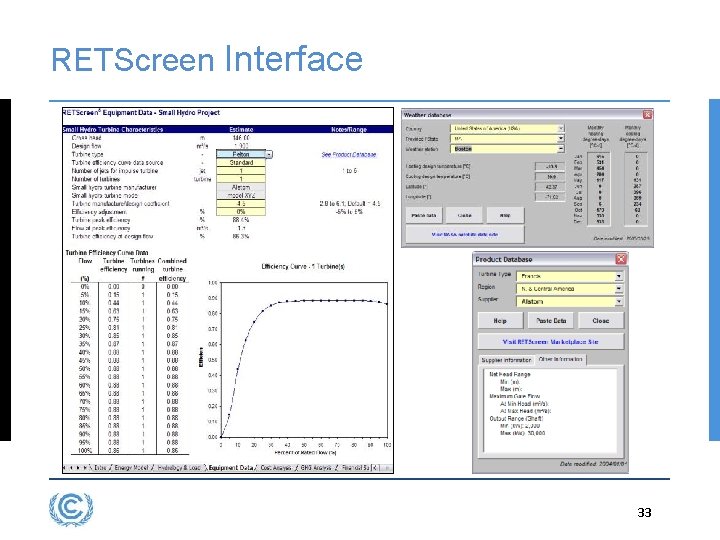Image resolution: width=720 pixels, height=540 pixels.
Task: Click the UNFCCC logo on the slide
Action: (71, 509)
